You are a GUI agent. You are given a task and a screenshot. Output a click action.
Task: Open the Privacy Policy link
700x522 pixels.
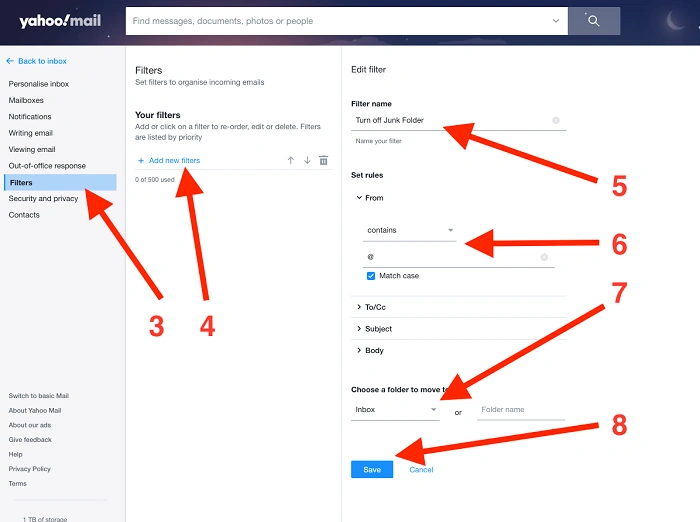[x=29, y=469]
